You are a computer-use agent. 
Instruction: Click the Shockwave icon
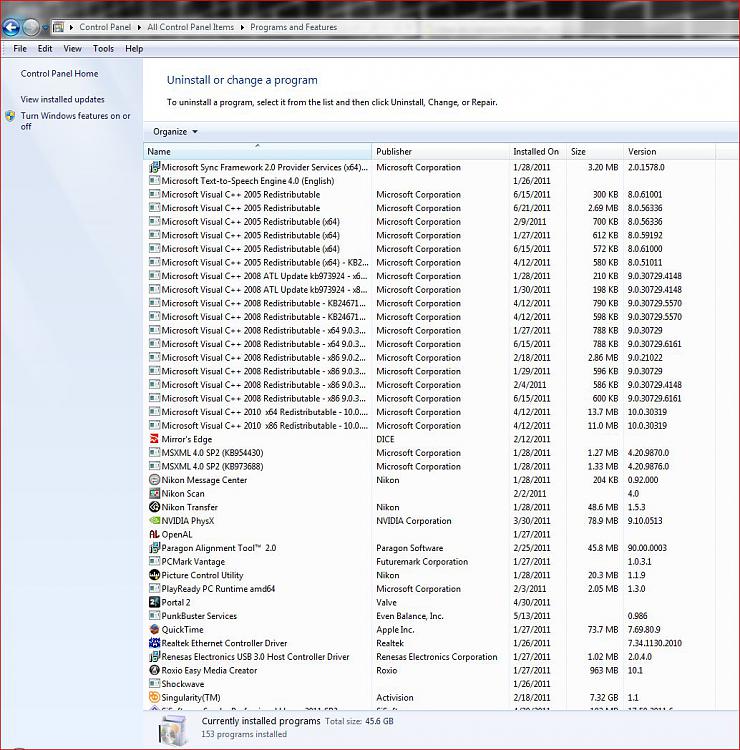tap(154, 684)
